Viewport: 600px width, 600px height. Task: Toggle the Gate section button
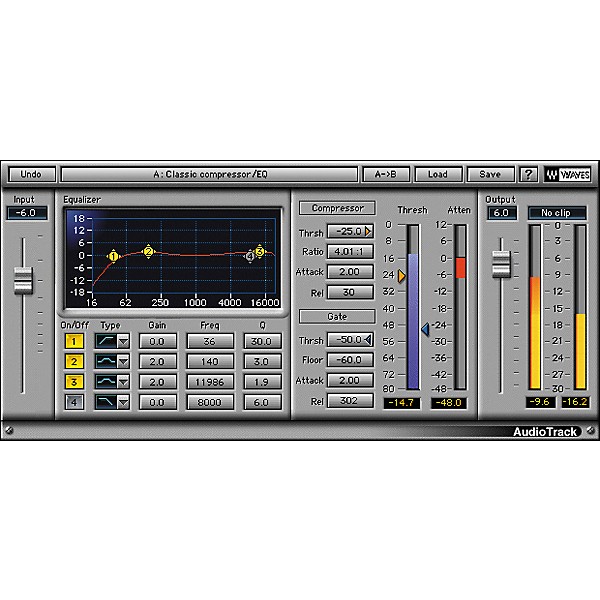click(x=337, y=316)
